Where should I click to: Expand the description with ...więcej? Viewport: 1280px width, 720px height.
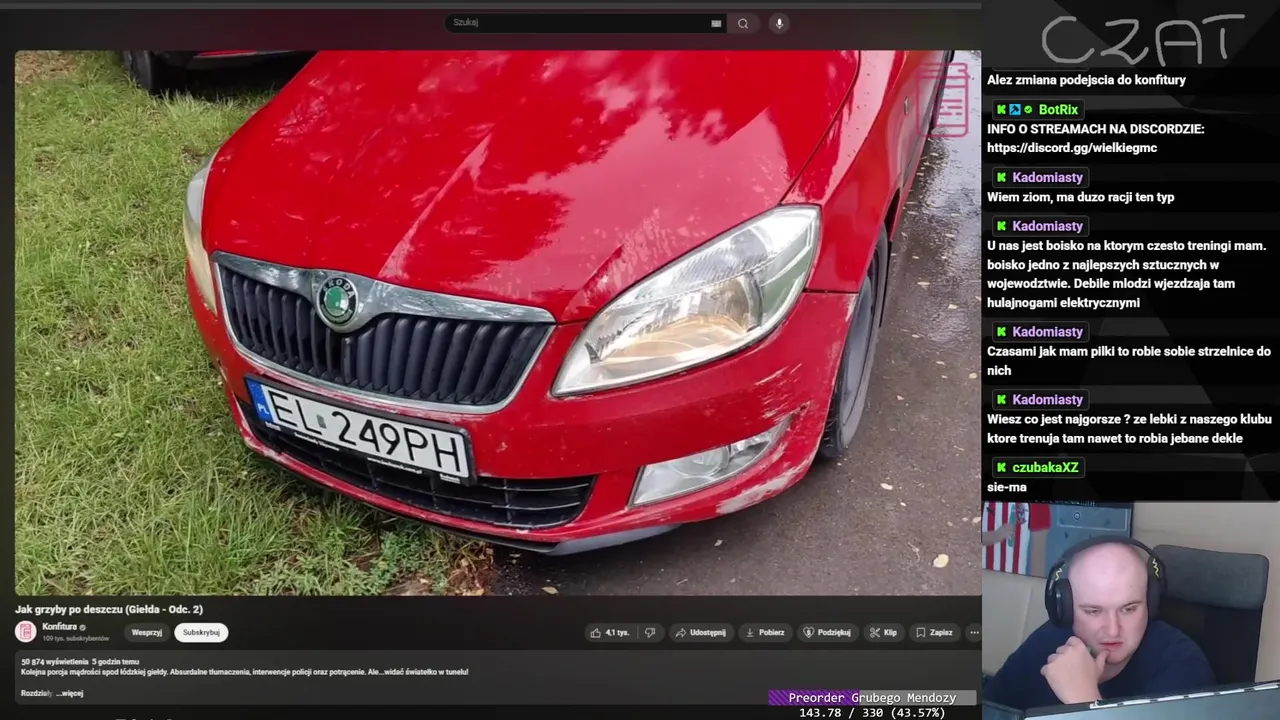pyautogui.click(x=69, y=693)
